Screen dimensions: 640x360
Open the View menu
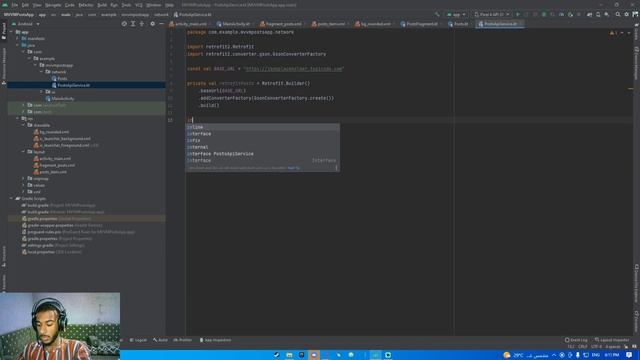37,5
